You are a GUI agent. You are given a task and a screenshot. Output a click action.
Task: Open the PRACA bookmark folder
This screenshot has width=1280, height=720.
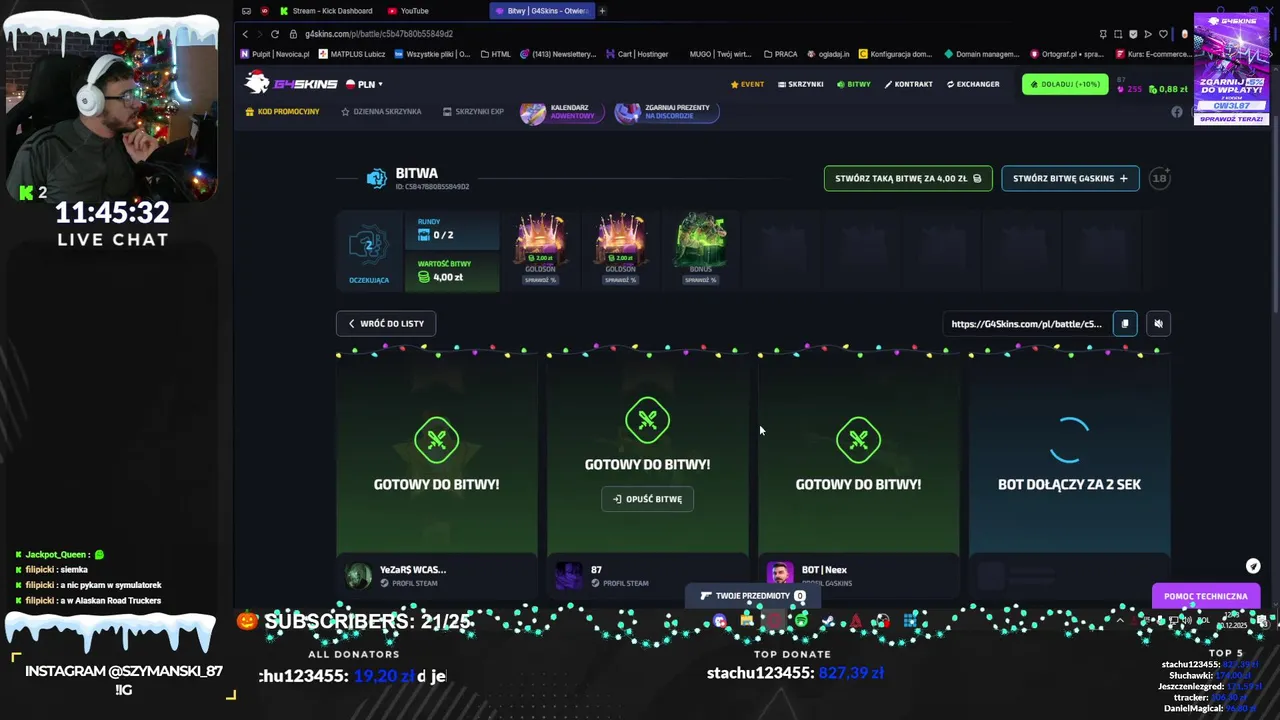coord(780,54)
